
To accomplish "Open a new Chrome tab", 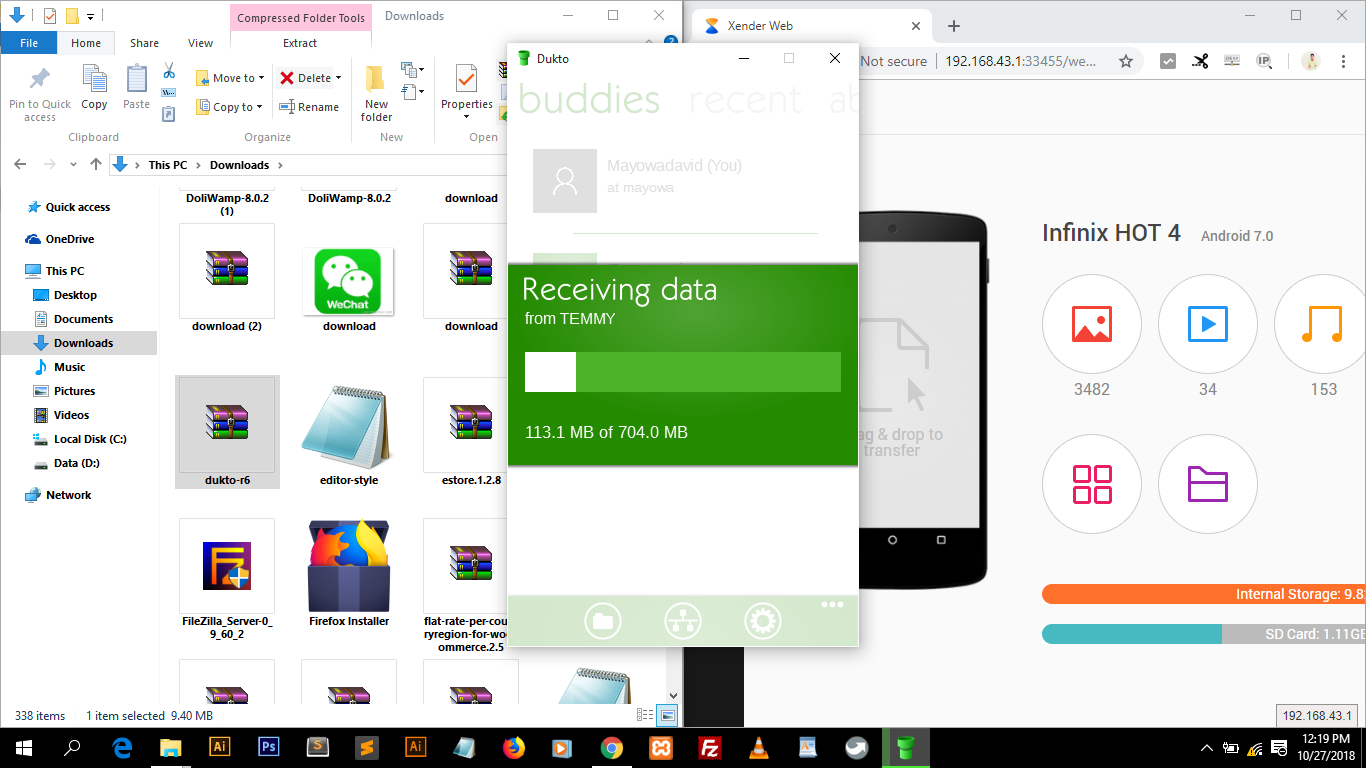I will pyautogui.click(x=954, y=26).
